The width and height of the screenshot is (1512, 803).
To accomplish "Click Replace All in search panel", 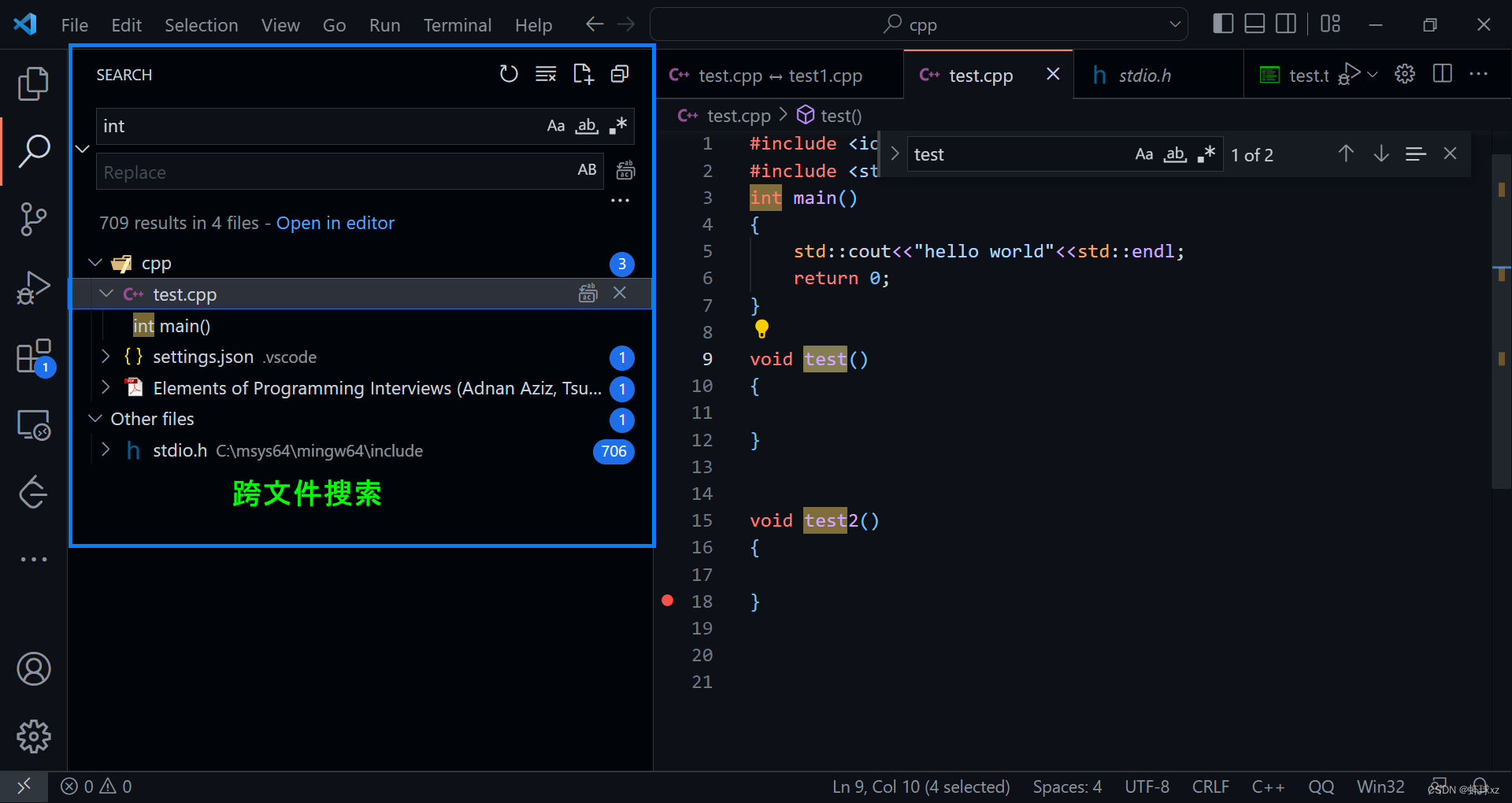I will (626, 170).
